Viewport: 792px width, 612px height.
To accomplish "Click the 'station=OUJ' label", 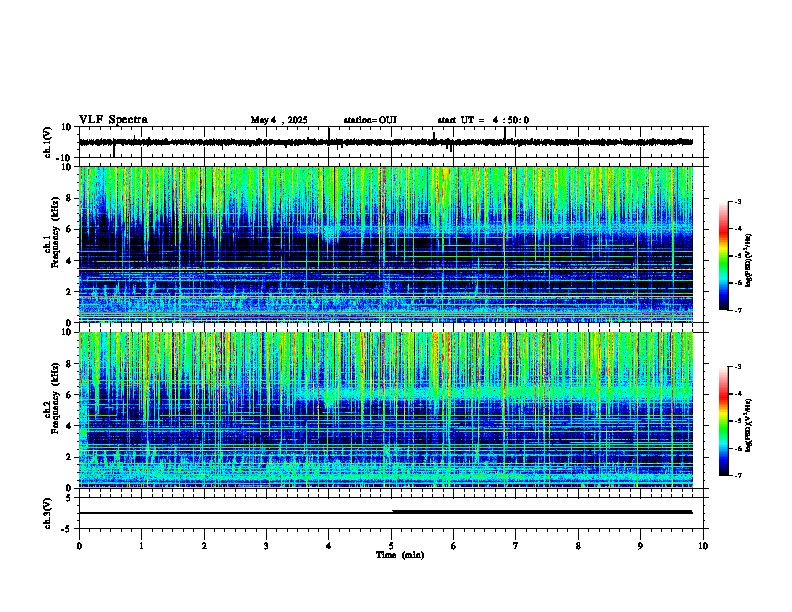I will (x=370, y=120).
